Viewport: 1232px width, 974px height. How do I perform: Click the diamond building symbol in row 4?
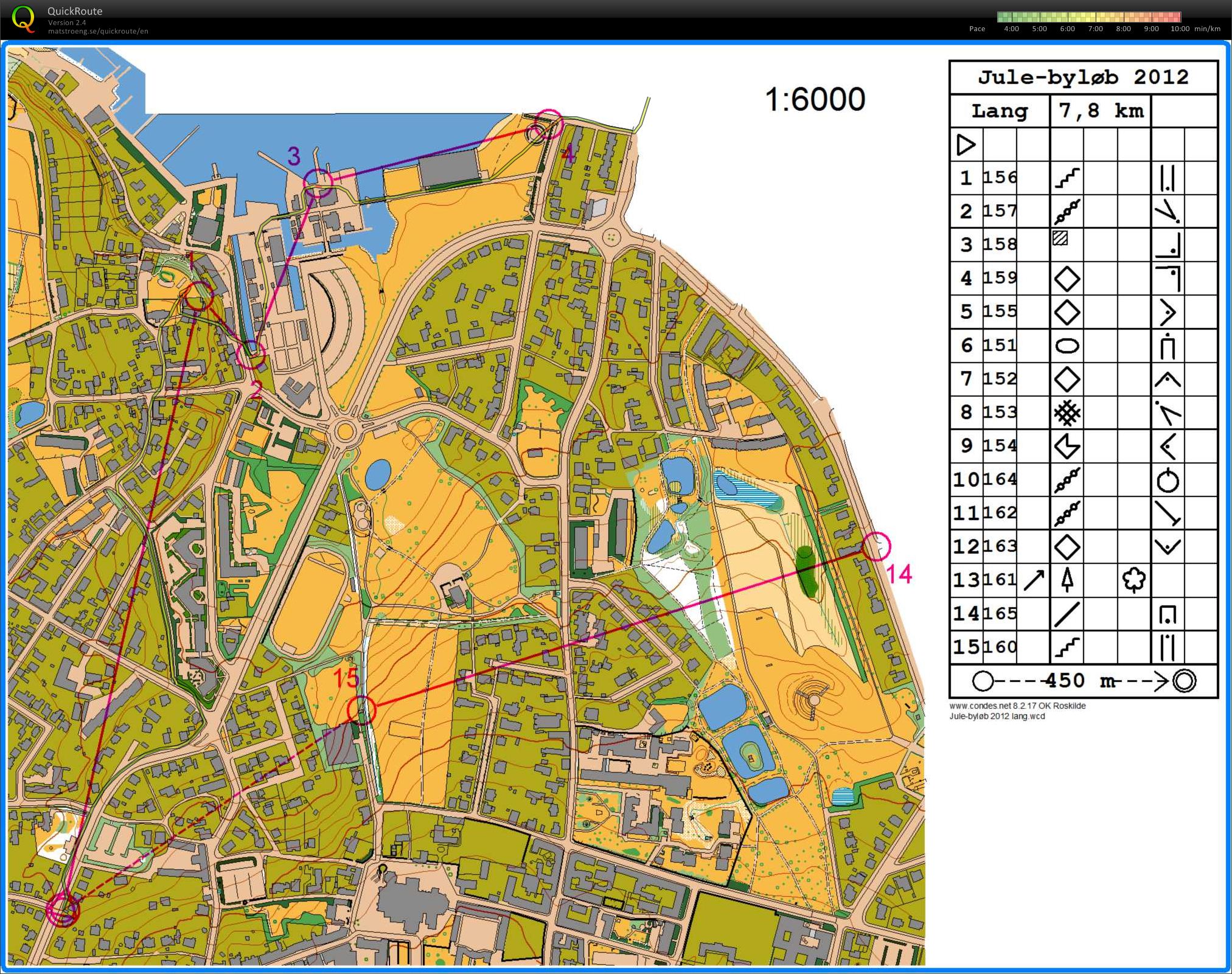(1067, 279)
